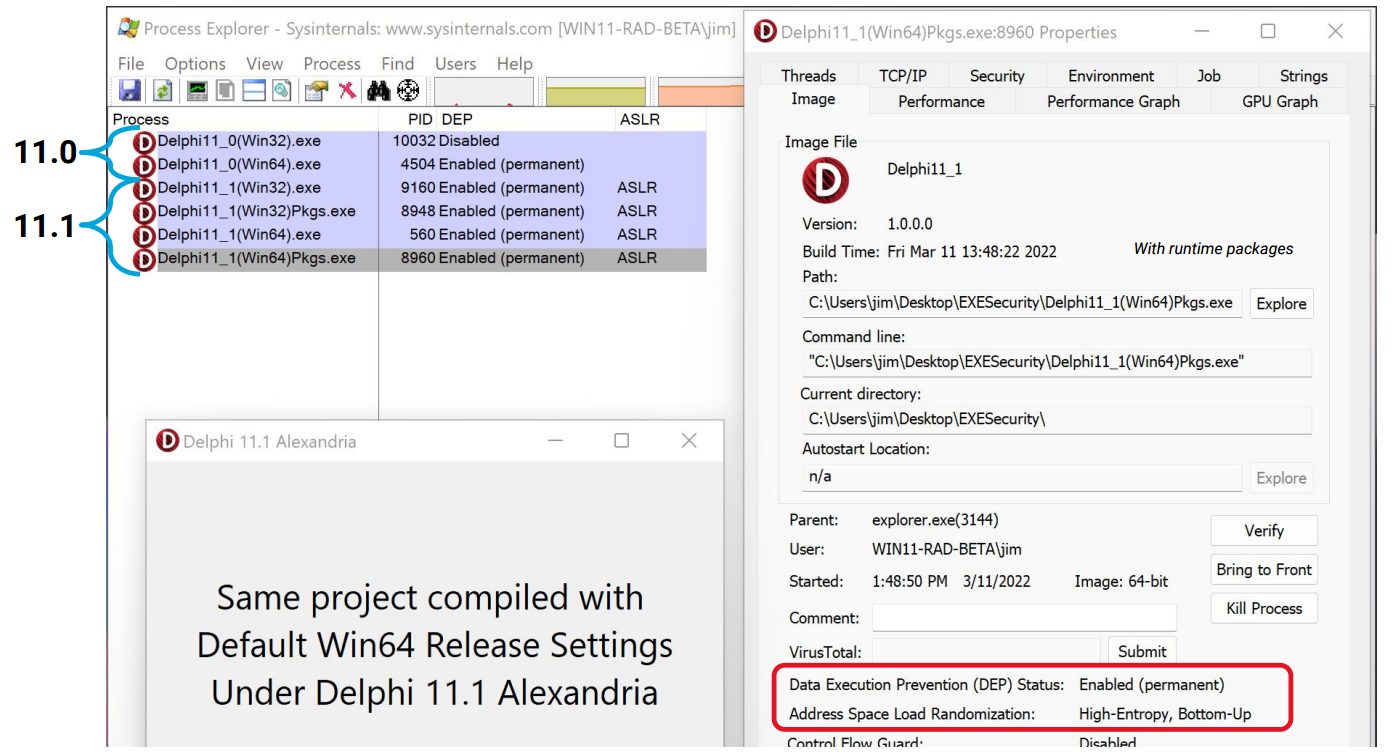Click the Delphi 11.1 Alexandria window title icon

tap(167, 441)
